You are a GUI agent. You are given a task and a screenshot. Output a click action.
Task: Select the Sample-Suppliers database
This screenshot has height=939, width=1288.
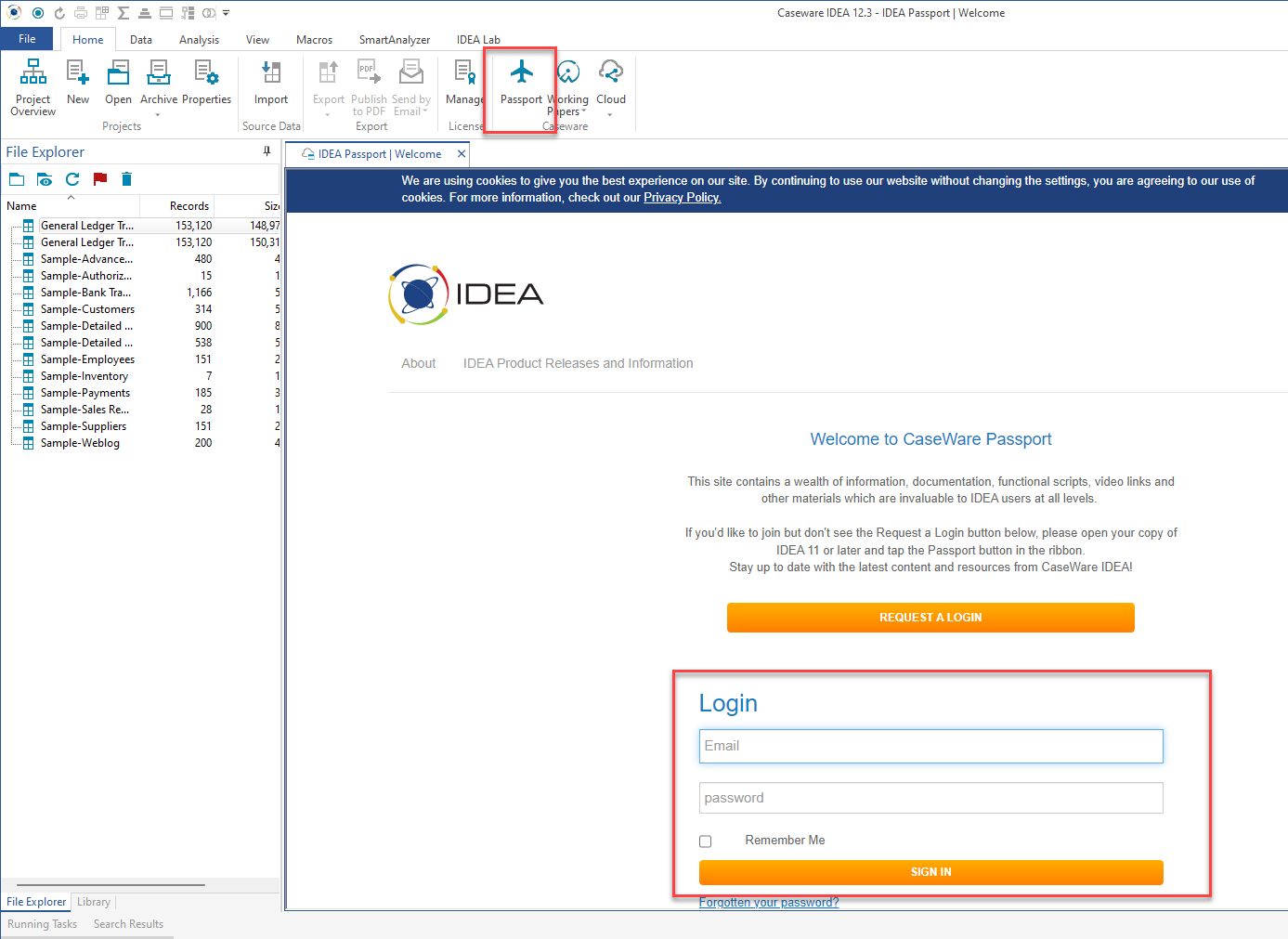tap(84, 426)
